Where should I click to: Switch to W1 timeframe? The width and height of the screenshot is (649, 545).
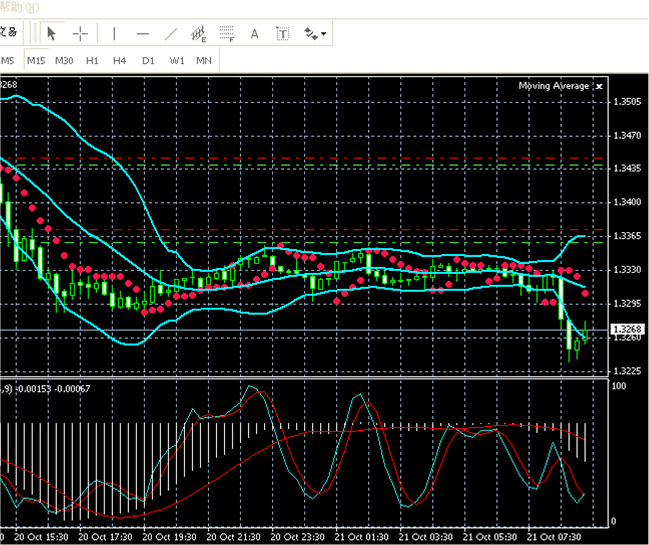tap(177, 61)
